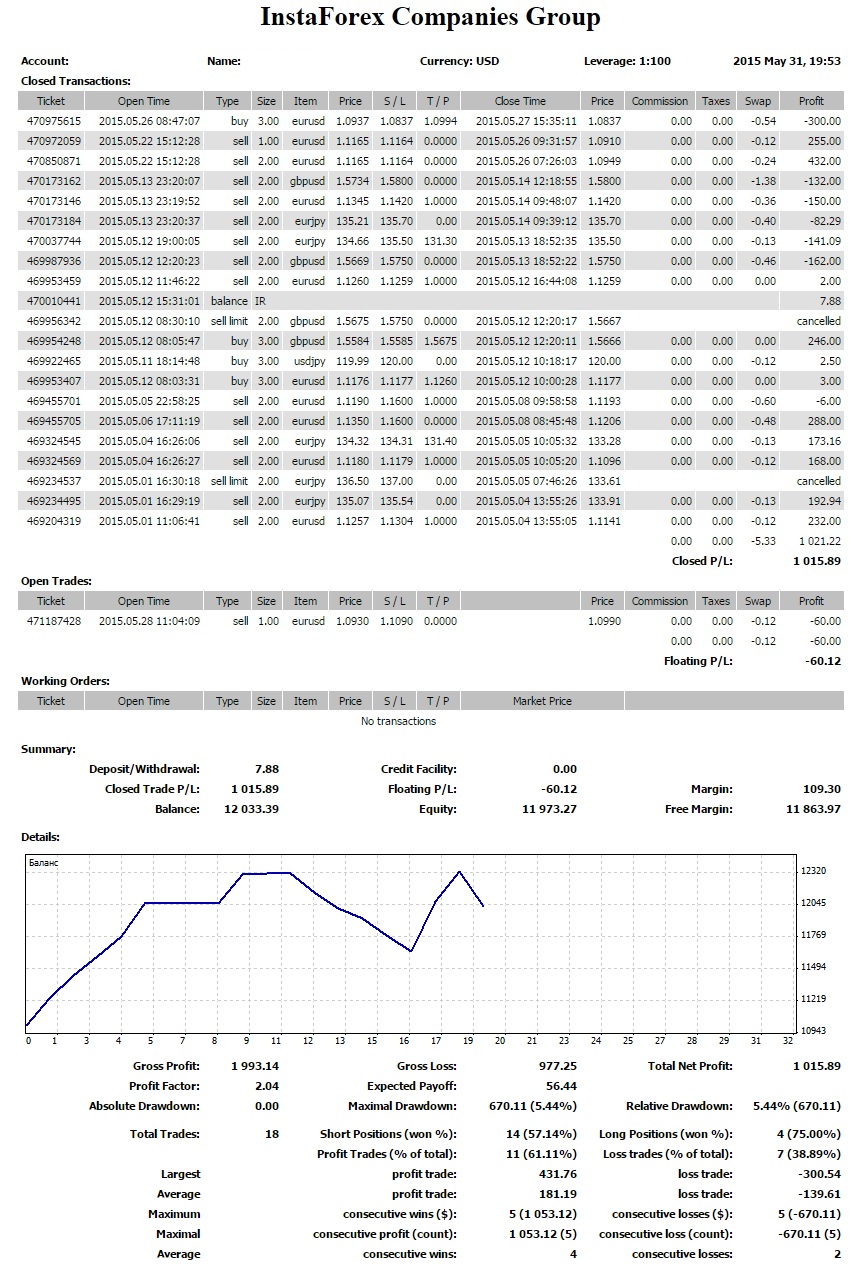The image size is (865, 1276).
Task: Click ticket 470850871 in closed transactions
Action: tap(54, 161)
